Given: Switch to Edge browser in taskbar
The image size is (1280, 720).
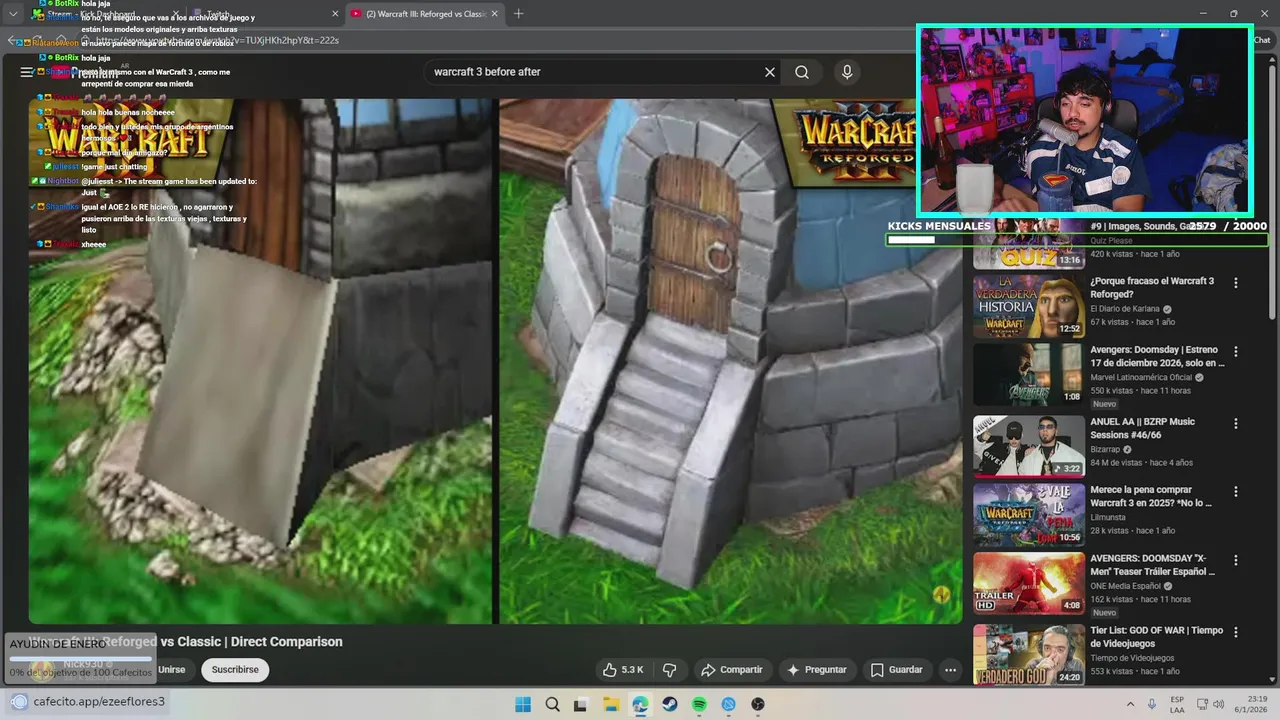Looking at the screenshot, I should point(640,704).
